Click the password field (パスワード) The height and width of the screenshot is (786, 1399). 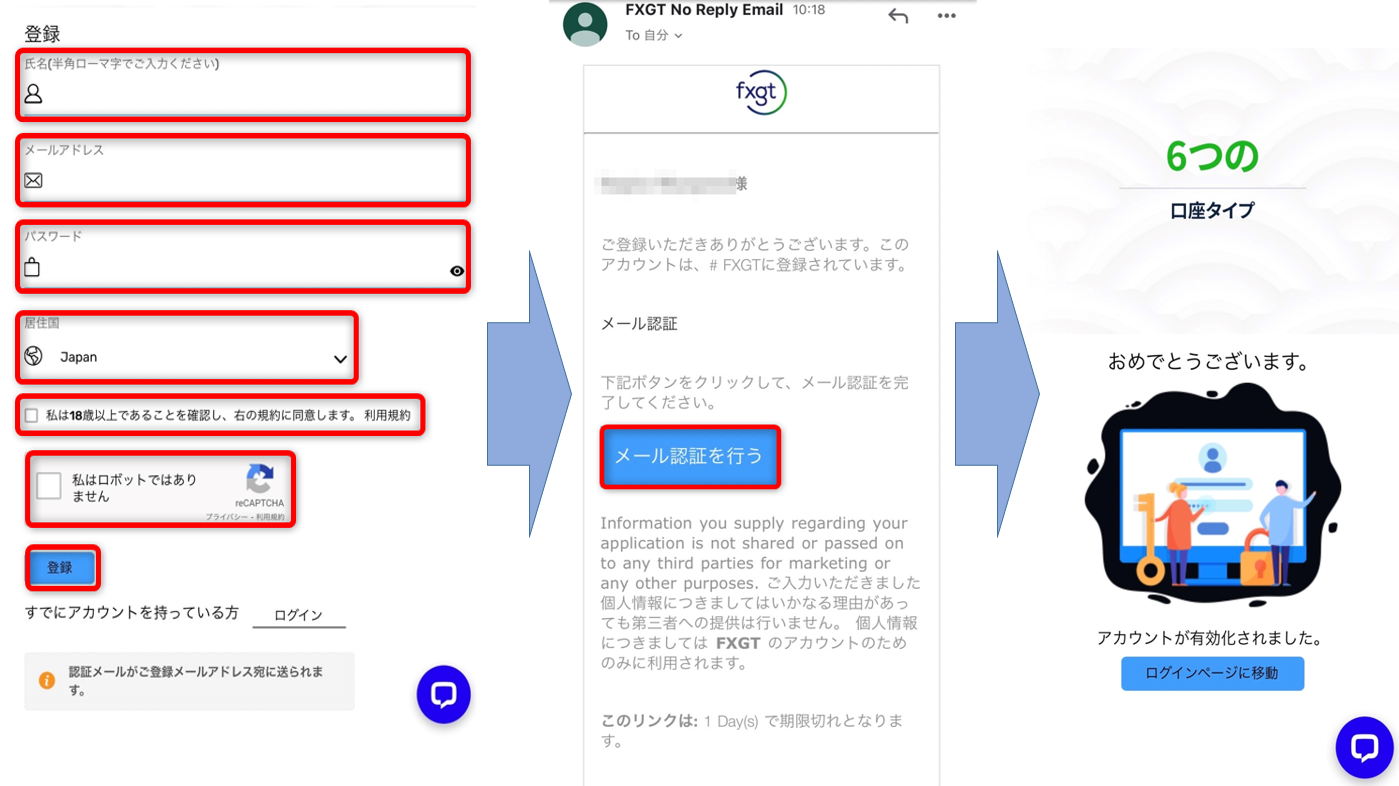(x=243, y=257)
